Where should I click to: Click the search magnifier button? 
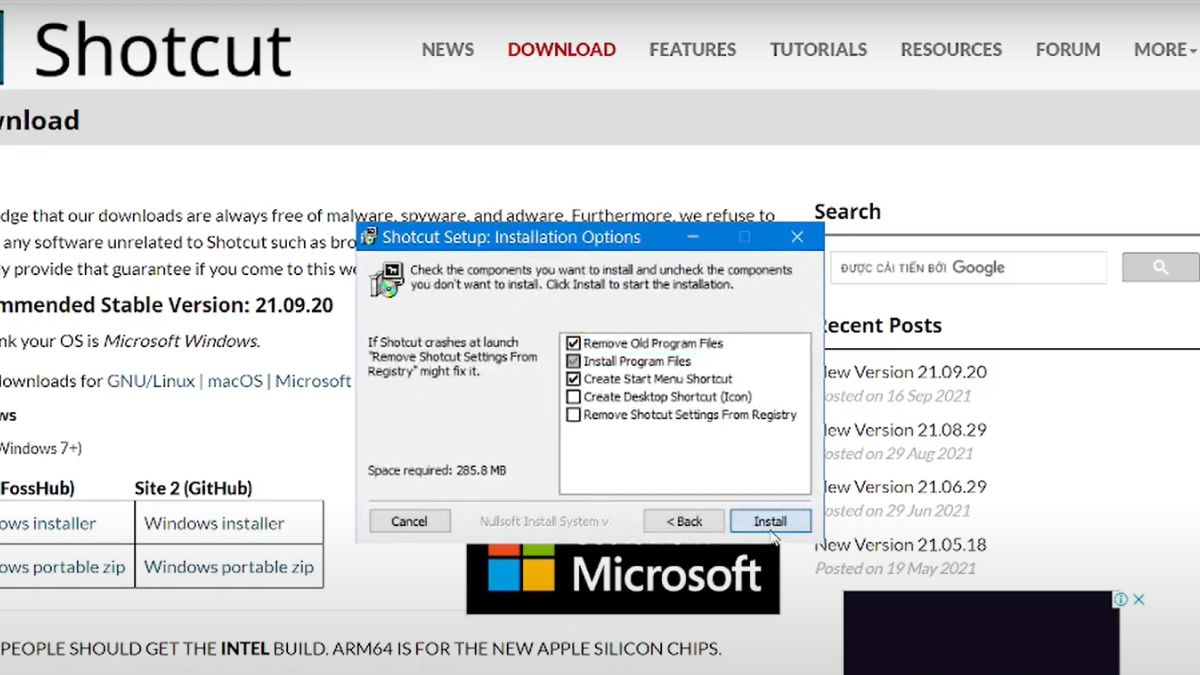tap(1160, 267)
